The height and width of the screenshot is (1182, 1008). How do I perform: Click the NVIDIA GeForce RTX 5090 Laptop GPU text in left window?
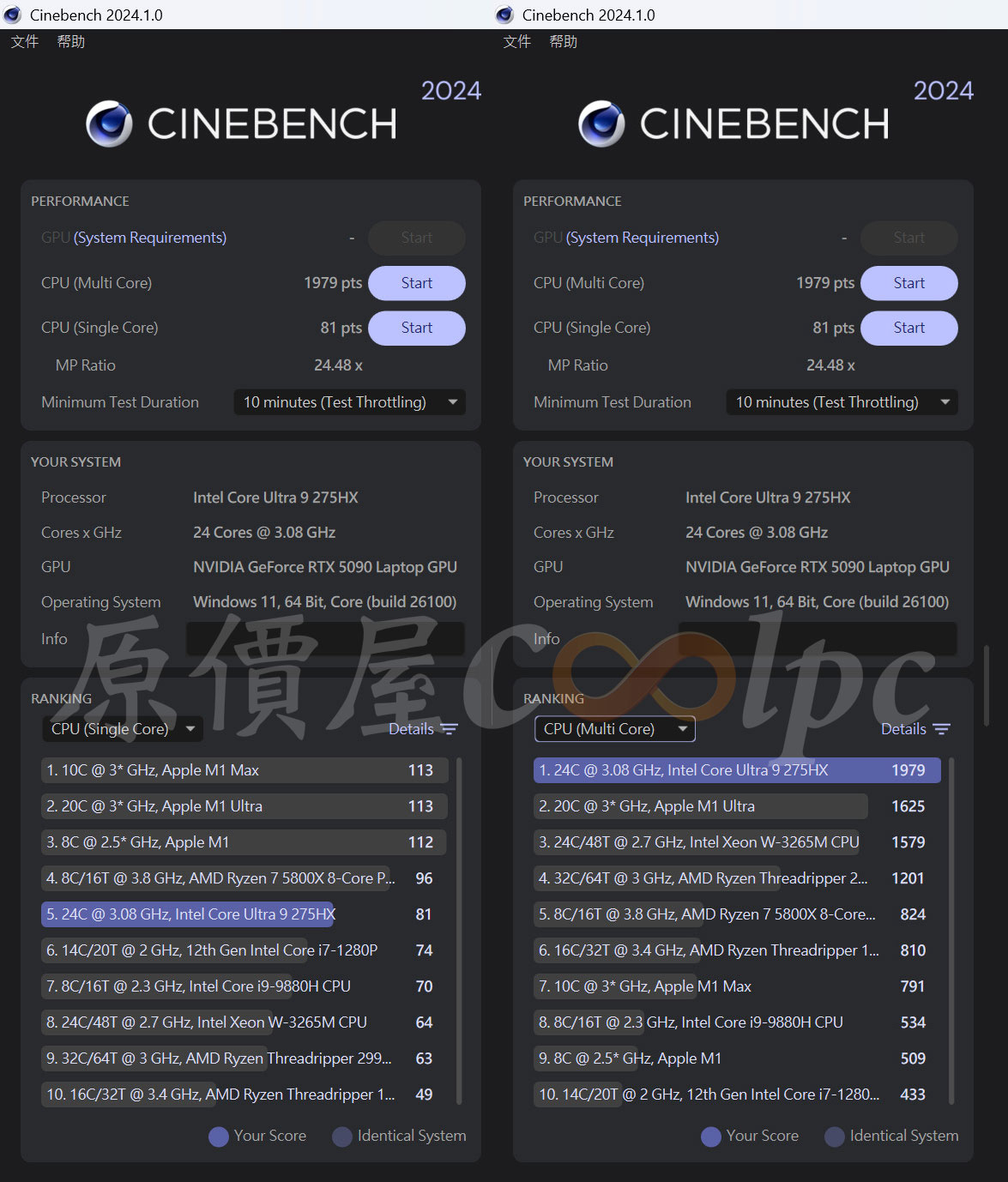[325, 567]
